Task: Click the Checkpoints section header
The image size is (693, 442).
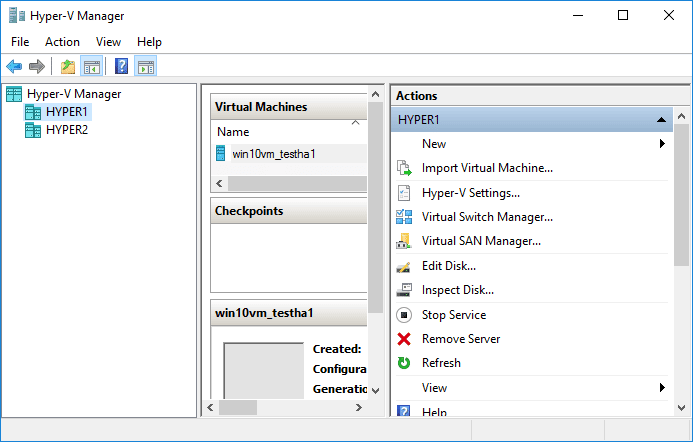Action: 289,211
